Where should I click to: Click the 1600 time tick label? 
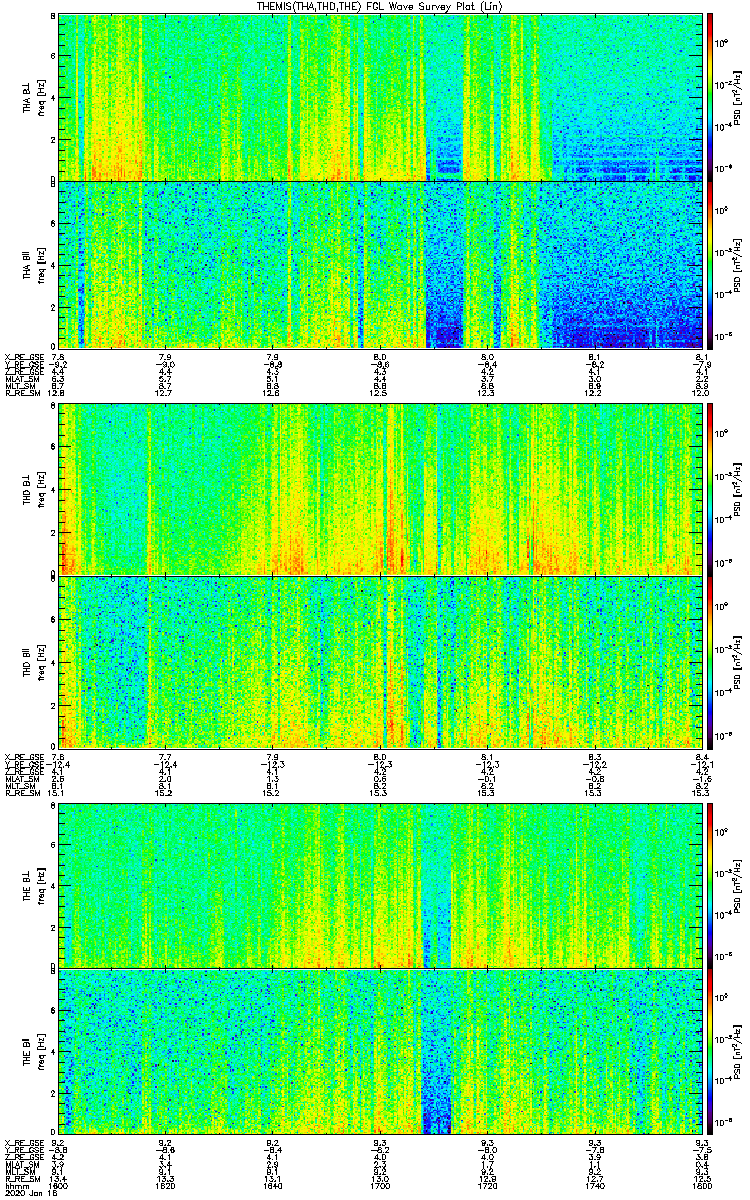click(x=58, y=1185)
